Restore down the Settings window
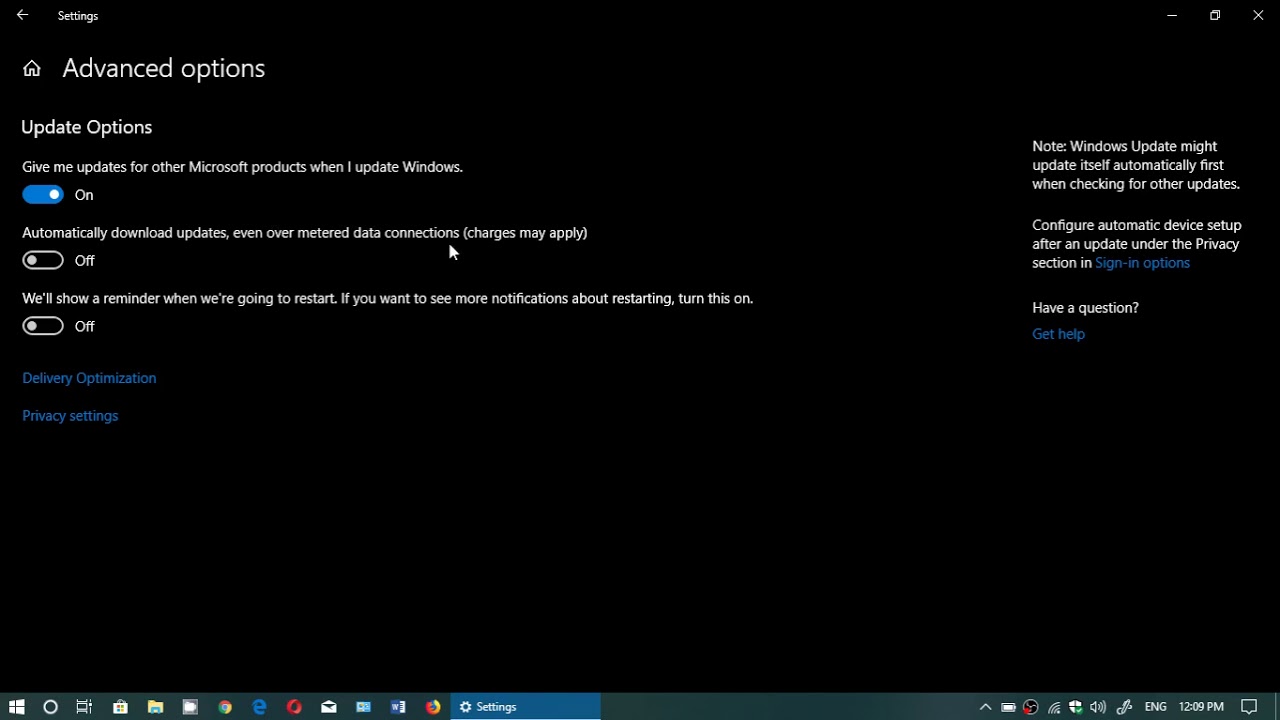 click(1215, 15)
